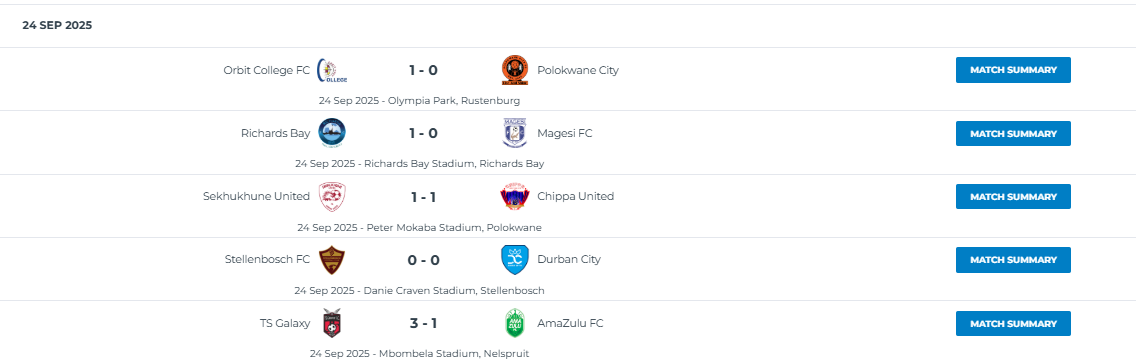Select the AmaZulu FC team name
Screen dimensions: 1136x363
pyautogui.click(x=570, y=323)
